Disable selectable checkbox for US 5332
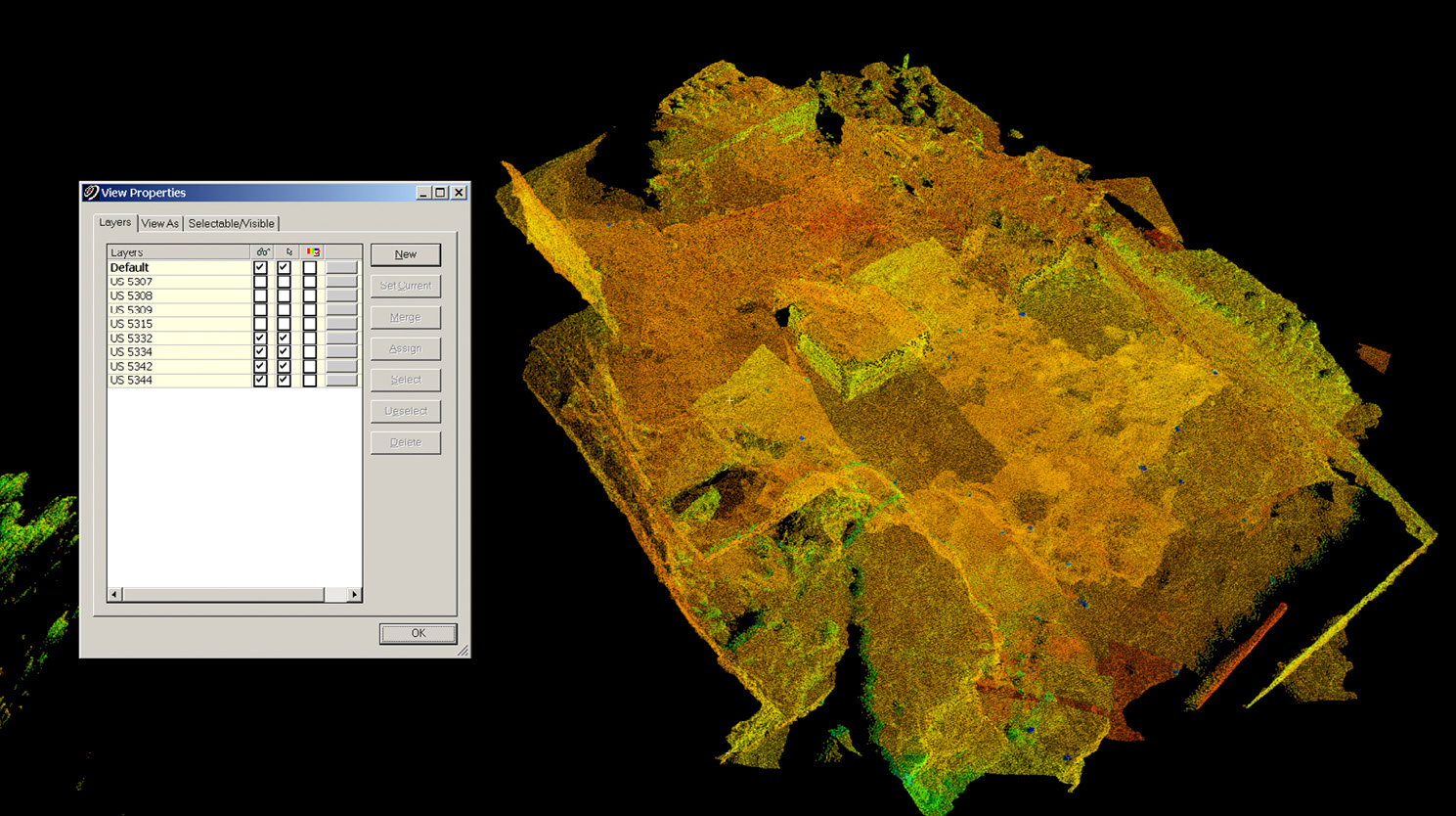Image resolution: width=1456 pixels, height=816 pixels. click(284, 338)
